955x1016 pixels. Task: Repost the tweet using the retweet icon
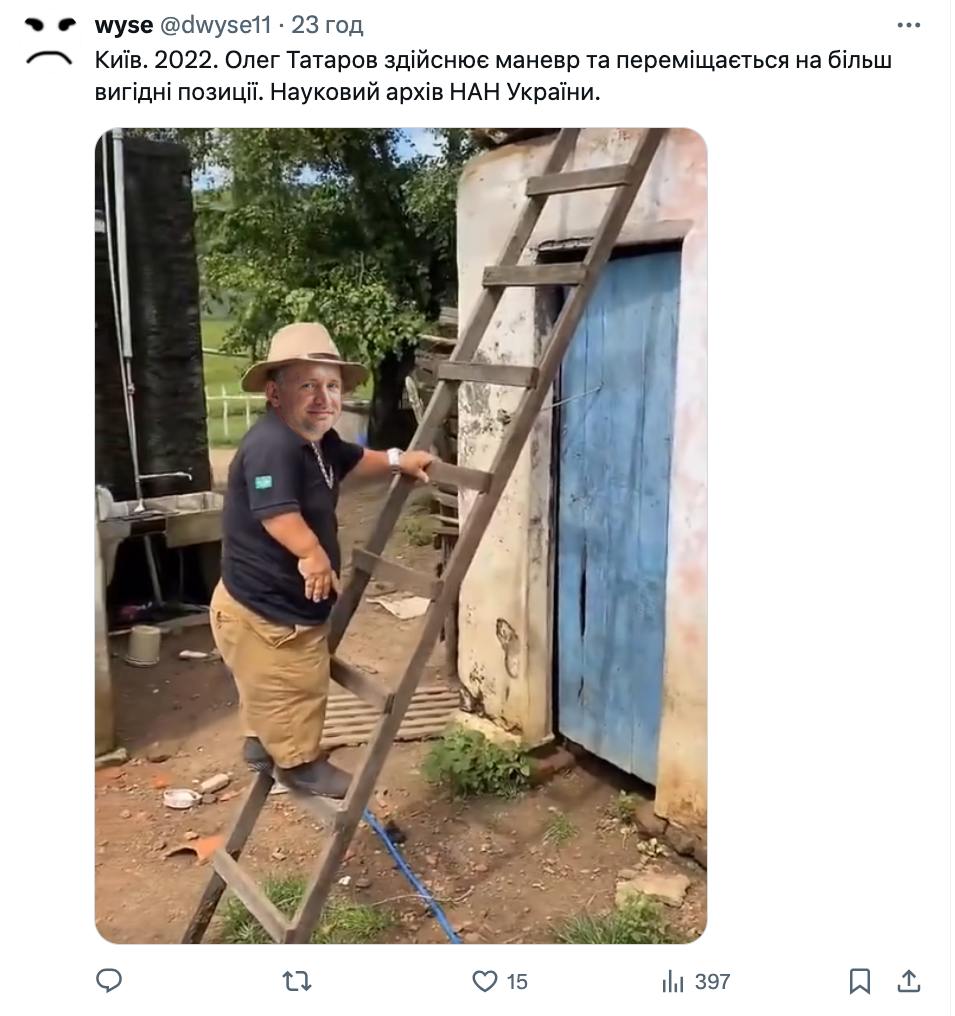(x=297, y=981)
